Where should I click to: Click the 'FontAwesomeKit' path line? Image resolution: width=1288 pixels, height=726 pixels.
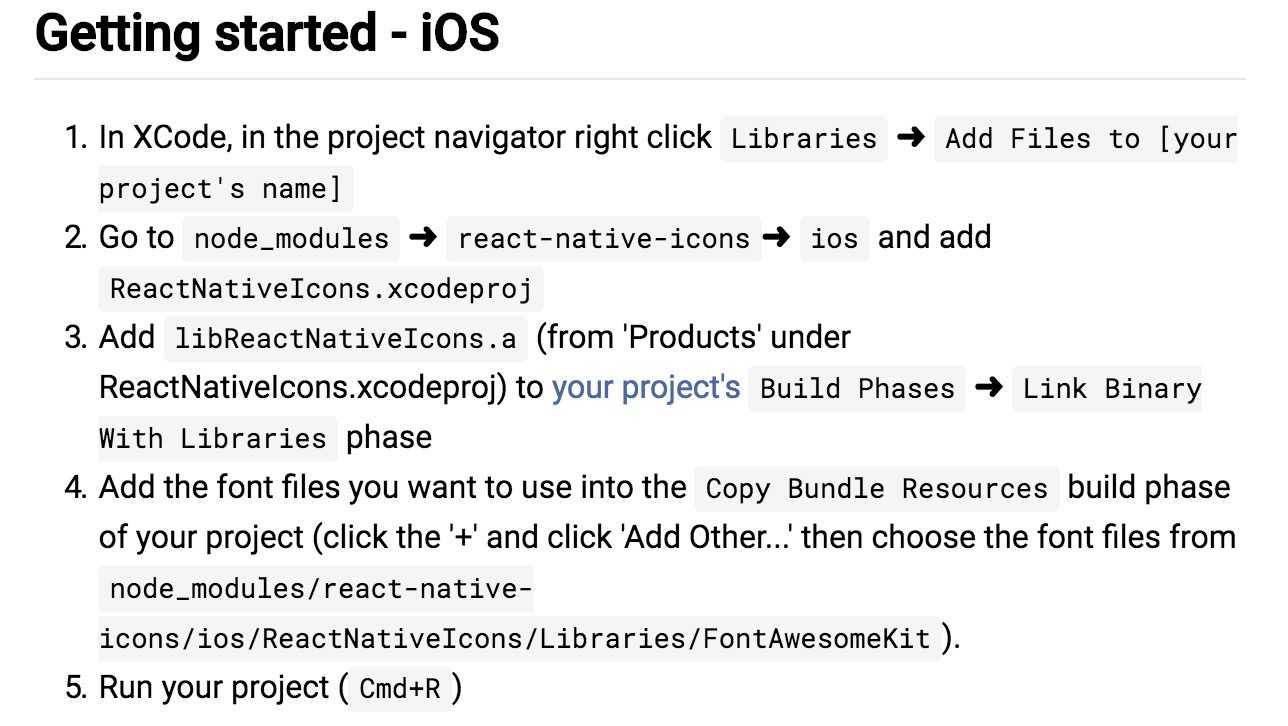520,638
